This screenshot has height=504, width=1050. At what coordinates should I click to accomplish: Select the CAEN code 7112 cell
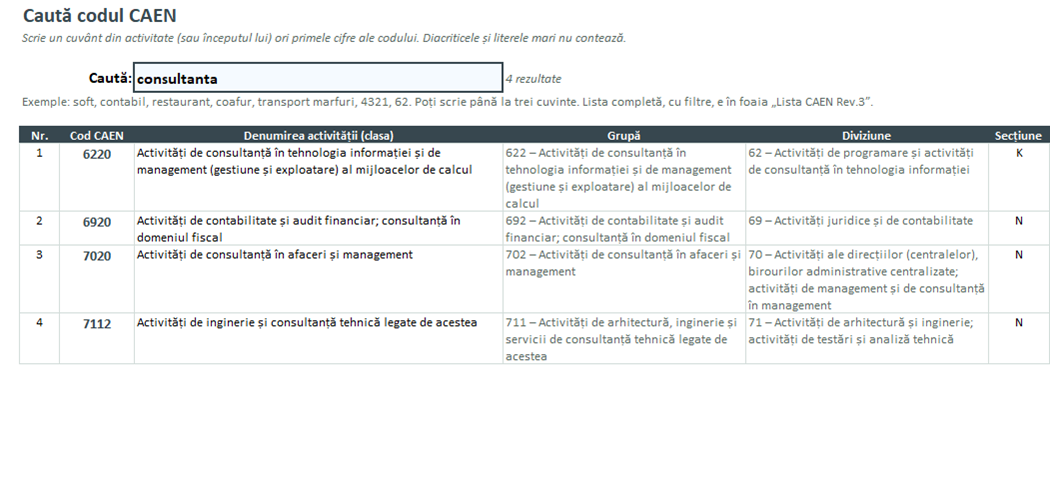coord(96,338)
